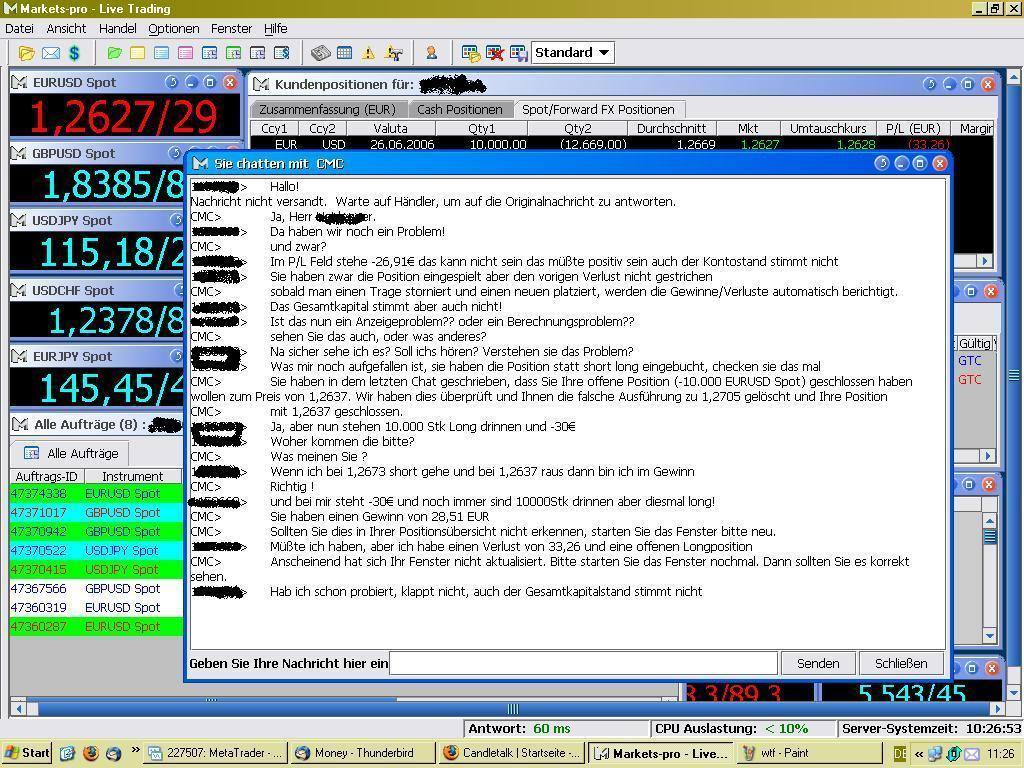Click the green dollar sign toolbar icon
Viewport: 1024px width, 768px height.
click(74, 53)
